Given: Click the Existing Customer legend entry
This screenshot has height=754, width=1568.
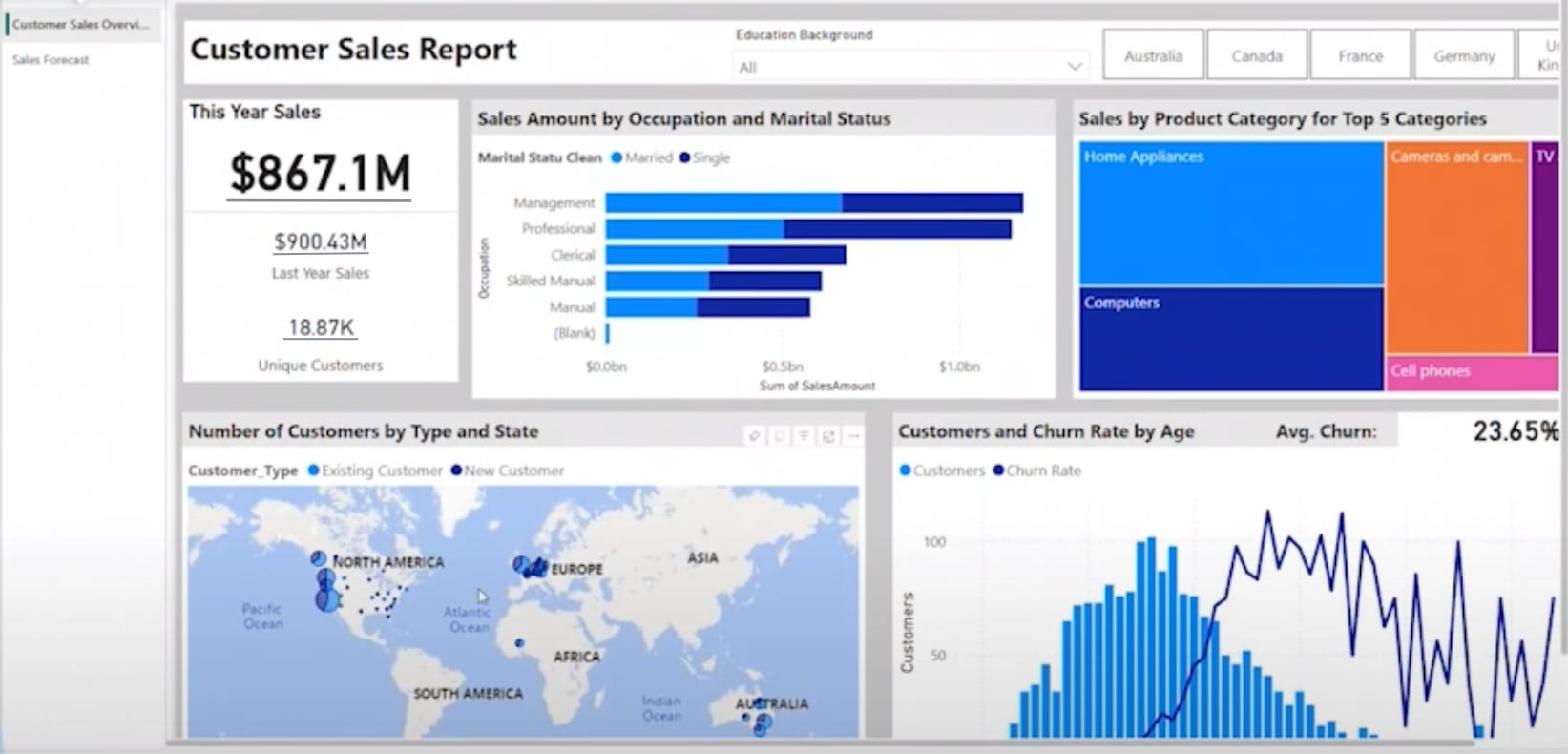Looking at the screenshot, I should point(375,471).
